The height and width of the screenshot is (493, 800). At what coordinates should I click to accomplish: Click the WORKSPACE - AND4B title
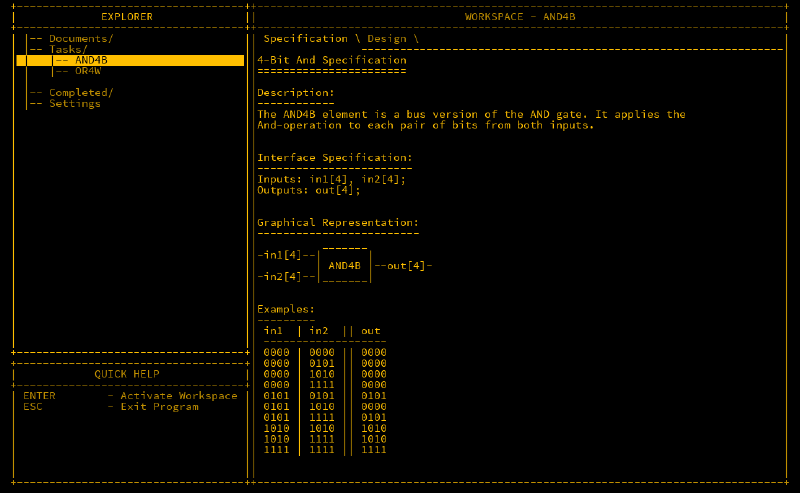(x=520, y=17)
